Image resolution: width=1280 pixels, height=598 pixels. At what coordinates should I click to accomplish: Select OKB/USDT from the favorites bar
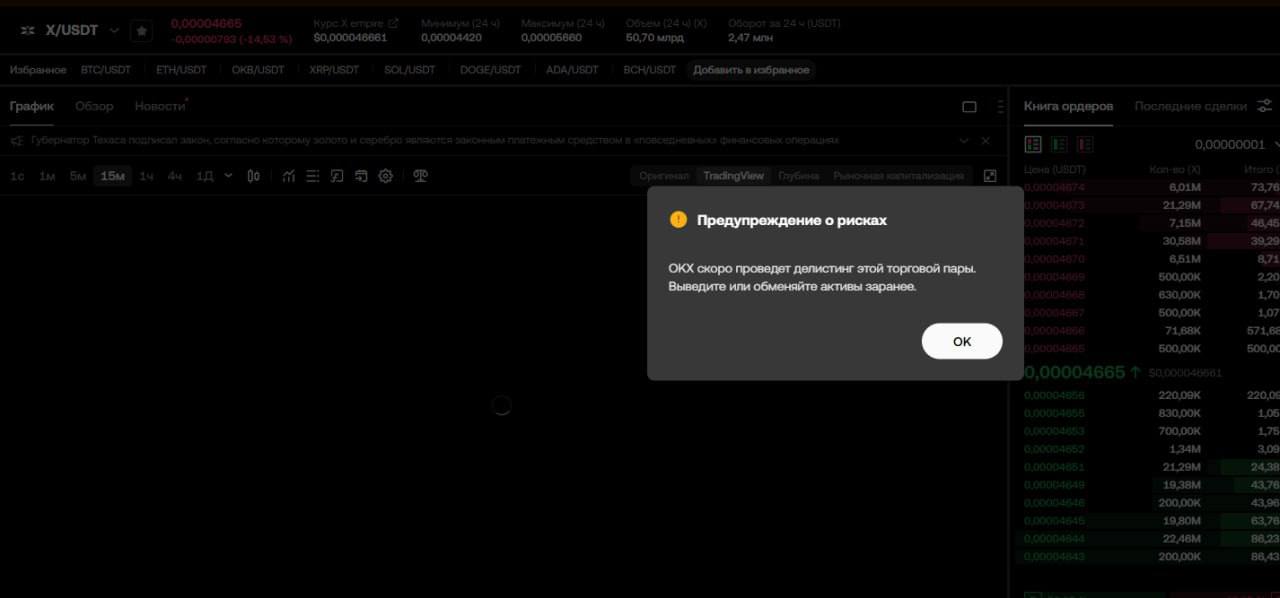258,70
